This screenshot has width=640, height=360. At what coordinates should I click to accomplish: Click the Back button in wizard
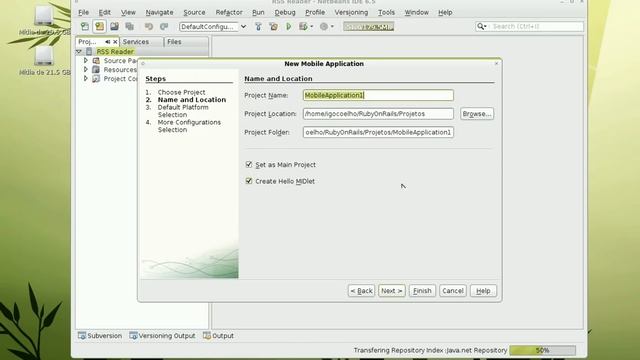pos(361,291)
